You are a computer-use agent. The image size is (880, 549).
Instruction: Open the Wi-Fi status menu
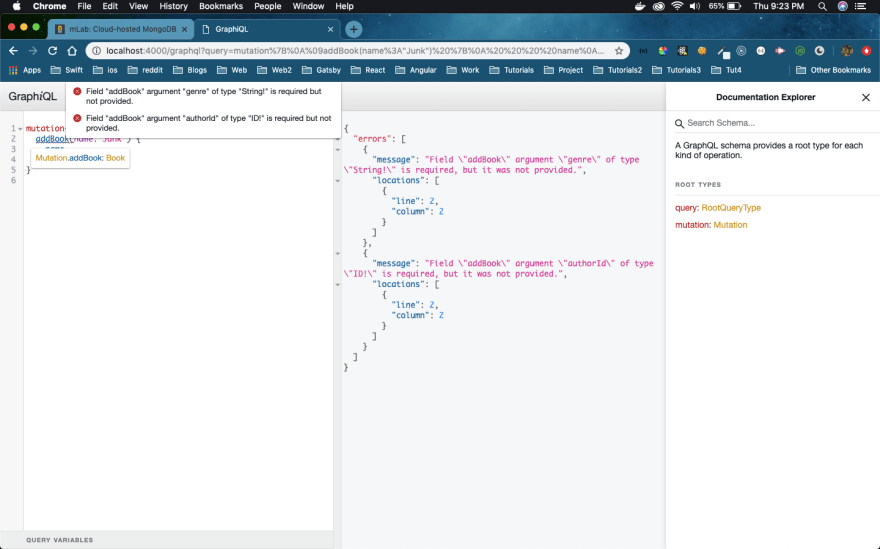click(677, 6)
